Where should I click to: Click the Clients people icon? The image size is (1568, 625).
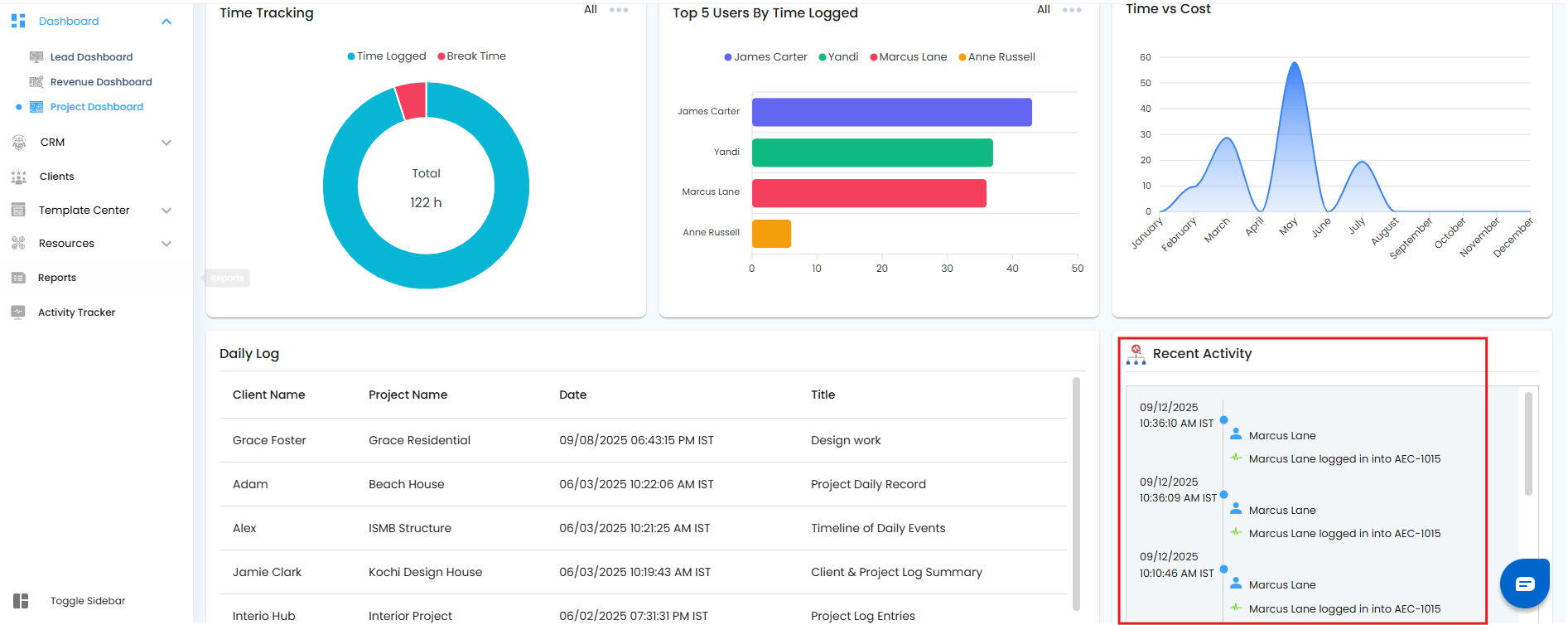[18, 177]
